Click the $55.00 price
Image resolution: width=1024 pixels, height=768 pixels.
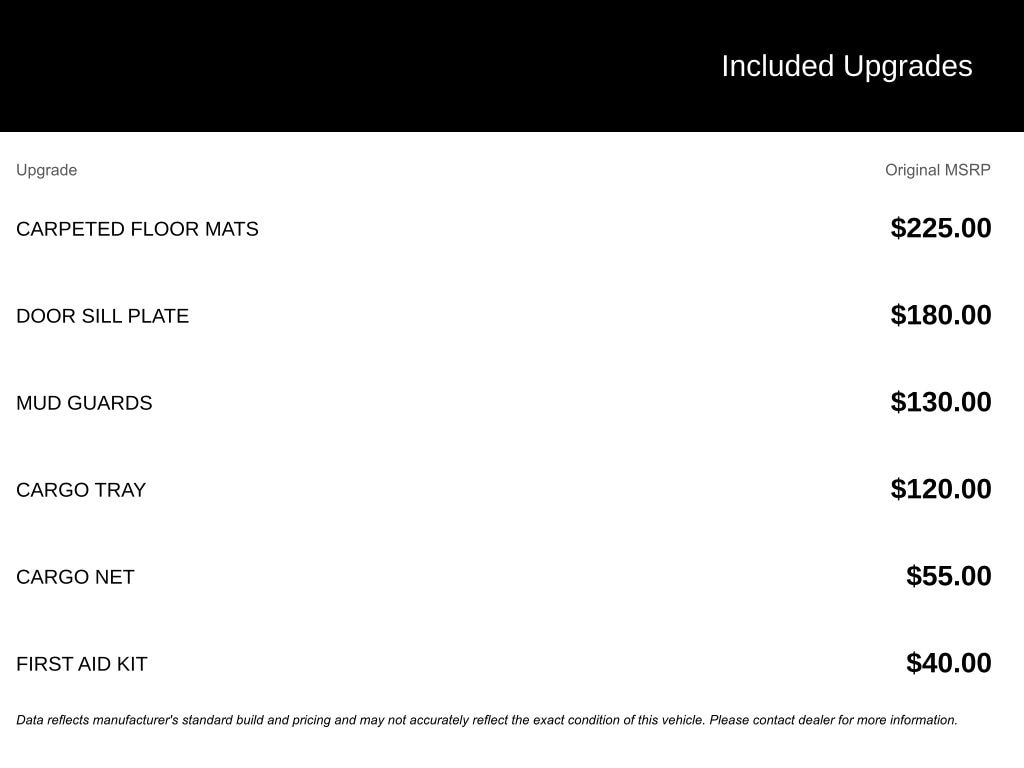[x=948, y=576]
